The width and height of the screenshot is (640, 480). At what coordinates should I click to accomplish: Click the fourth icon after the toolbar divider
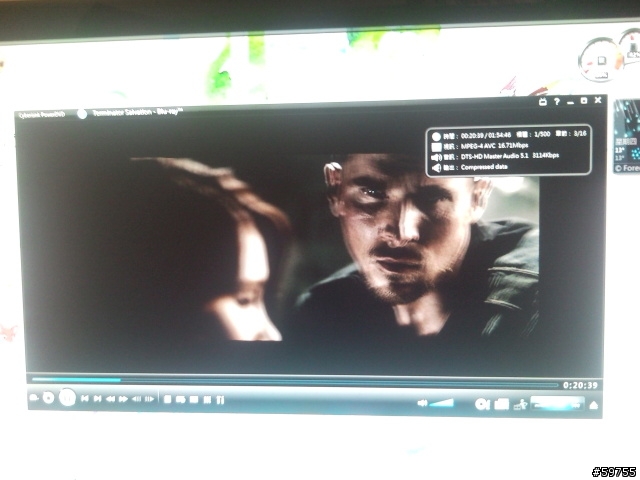pyautogui.click(x=207, y=400)
